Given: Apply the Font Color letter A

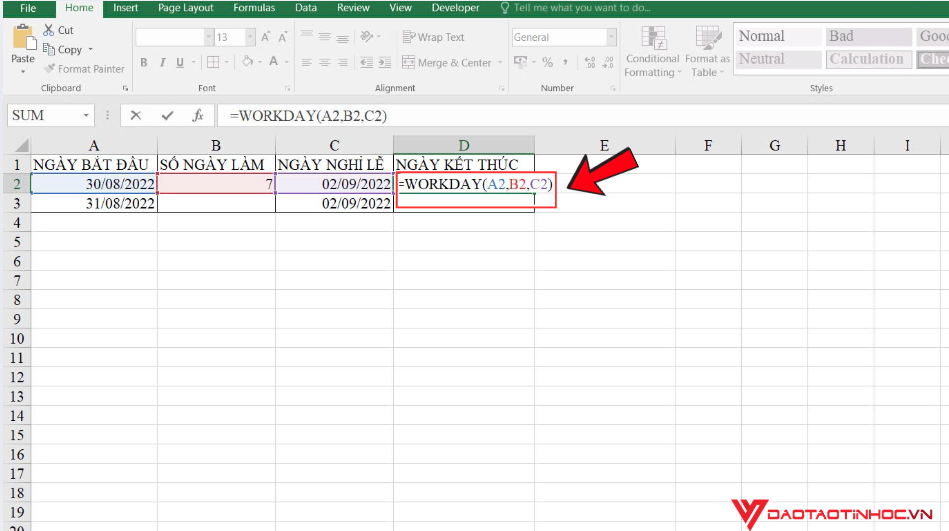Looking at the screenshot, I should 274,61.
